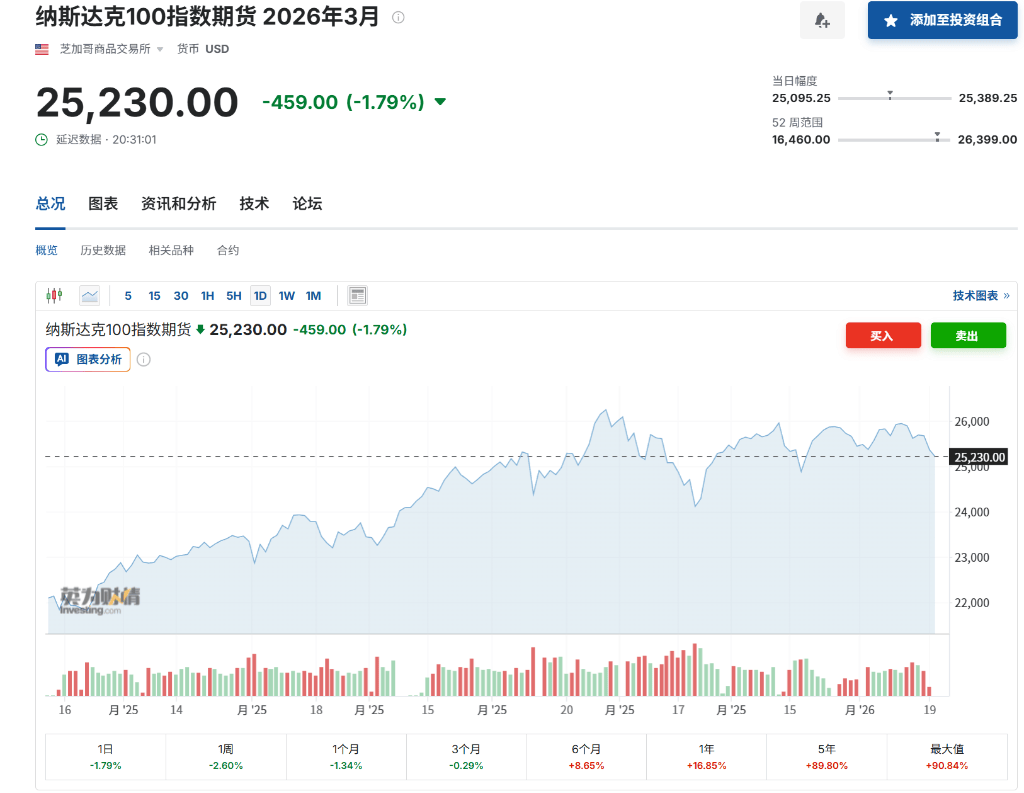Click the AI 图表分析 button
Image resolution: width=1024 pixels, height=793 pixels.
(x=87, y=359)
